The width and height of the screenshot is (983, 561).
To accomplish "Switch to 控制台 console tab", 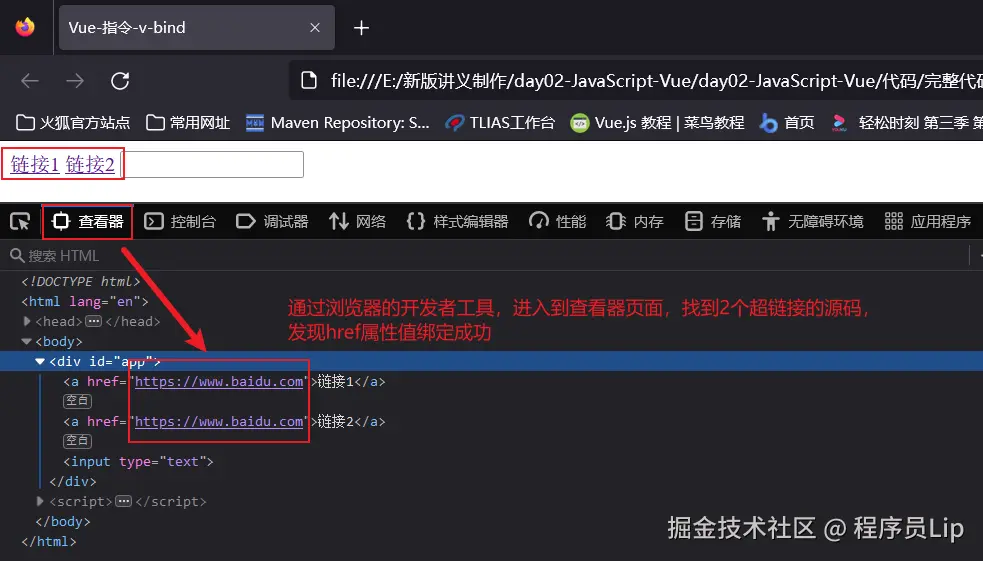I will pos(180,221).
